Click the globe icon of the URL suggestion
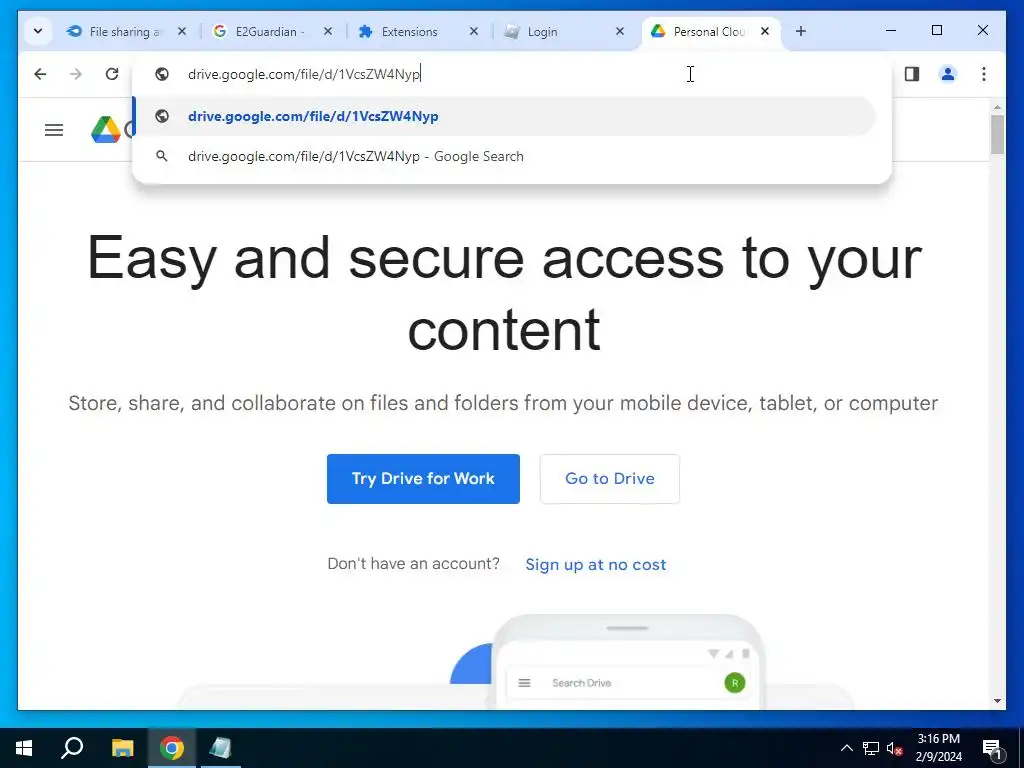The width and height of the screenshot is (1024, 768). click(x=162, y=116)
